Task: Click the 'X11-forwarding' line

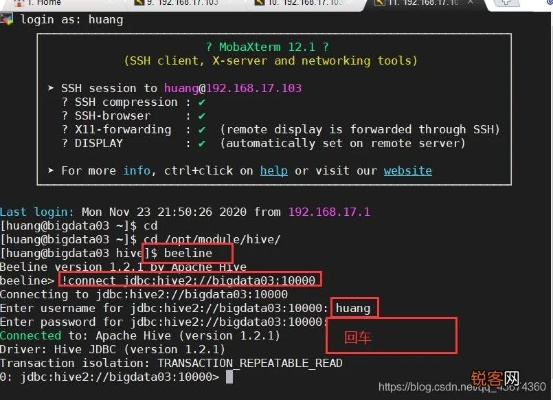Action: point(281,130)
